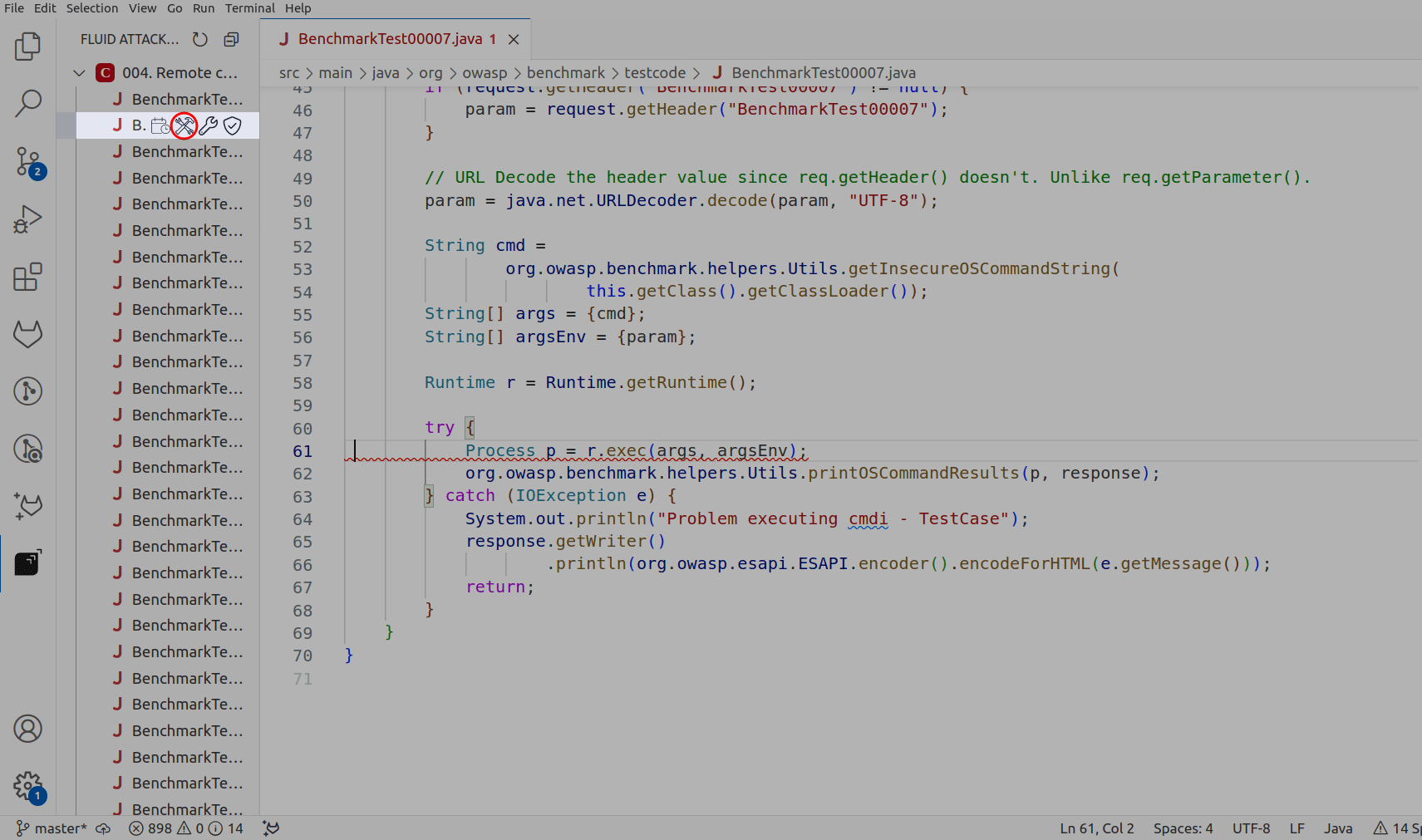Refresh the Fluid Attacks vulnerabilities panel
The image size is (1422, 840).
(x=200, y=39)
